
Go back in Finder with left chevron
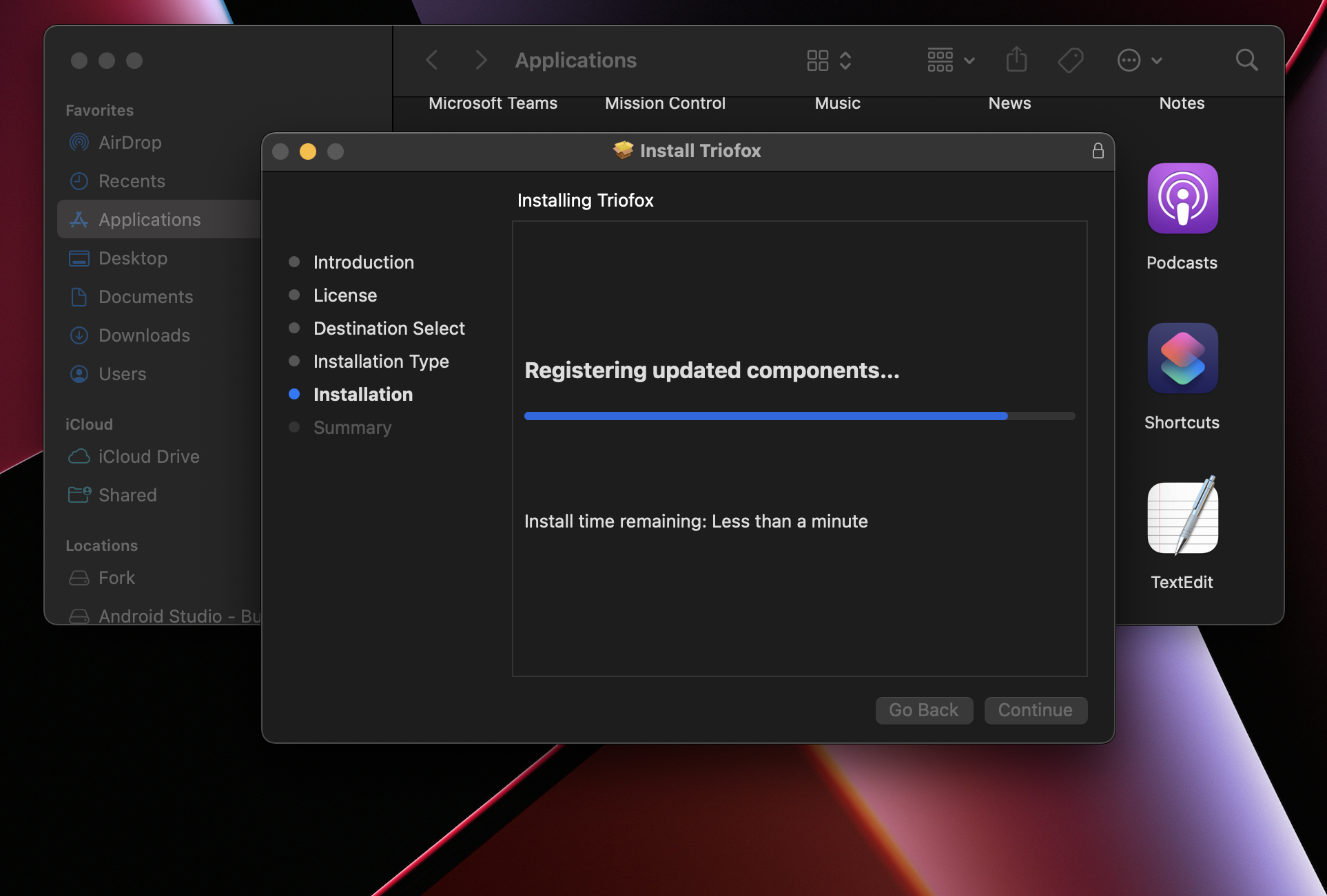(x=432, y=60)
